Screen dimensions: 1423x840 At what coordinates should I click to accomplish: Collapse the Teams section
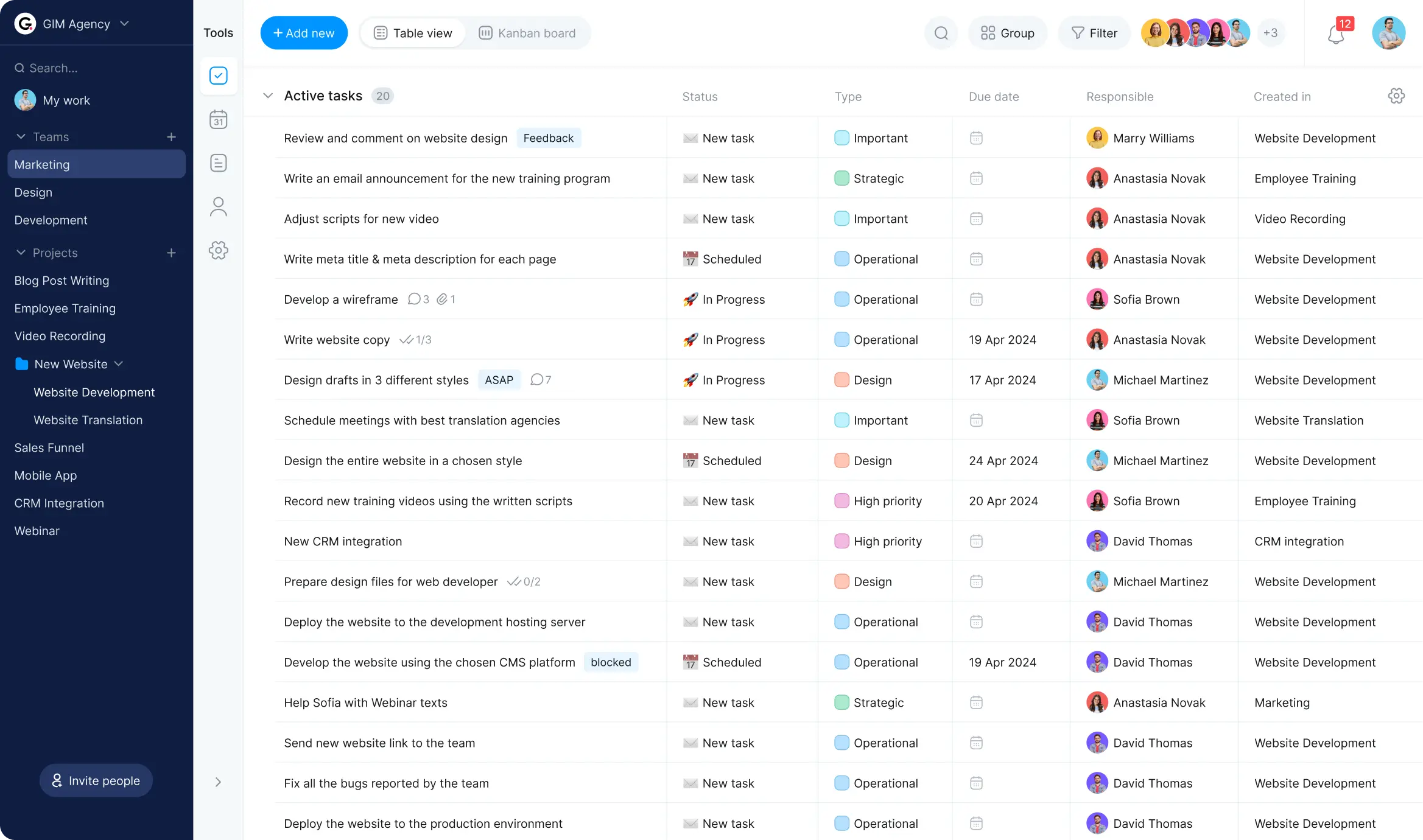point(21,137)
